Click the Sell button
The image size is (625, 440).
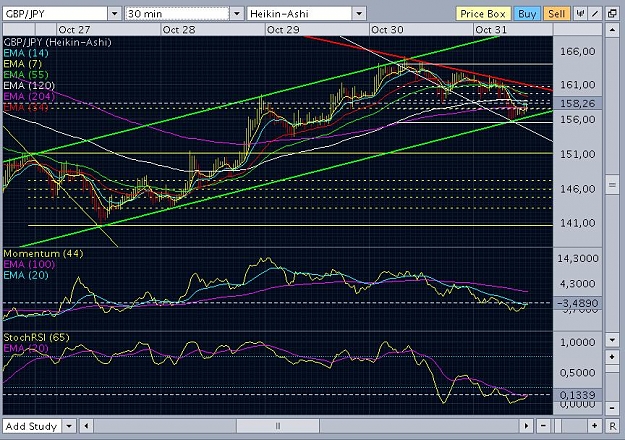click(556, 14)
